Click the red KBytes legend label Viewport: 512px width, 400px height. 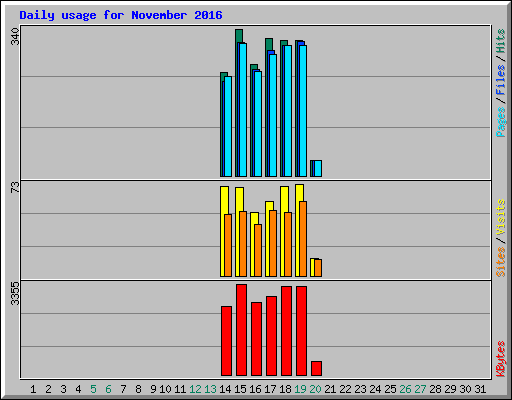(x=501, y=359)
